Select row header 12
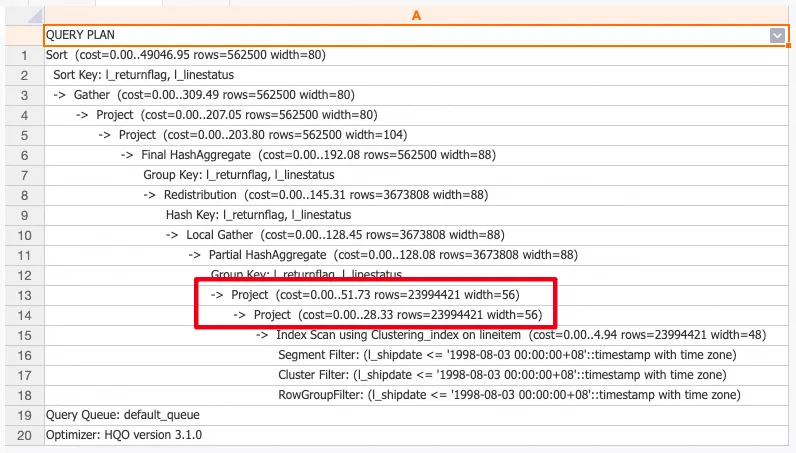This screenshot has height=453, width=796. click(24, 275)
